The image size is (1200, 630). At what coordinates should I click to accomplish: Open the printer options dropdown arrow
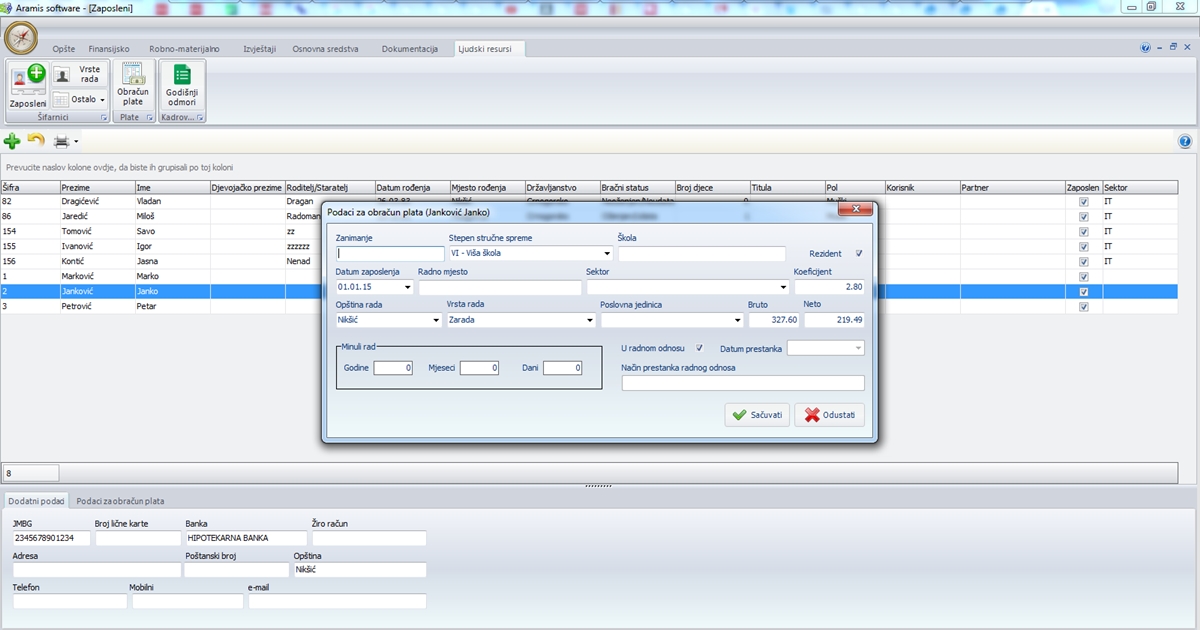pyautogui.click(x=76, y=142)
